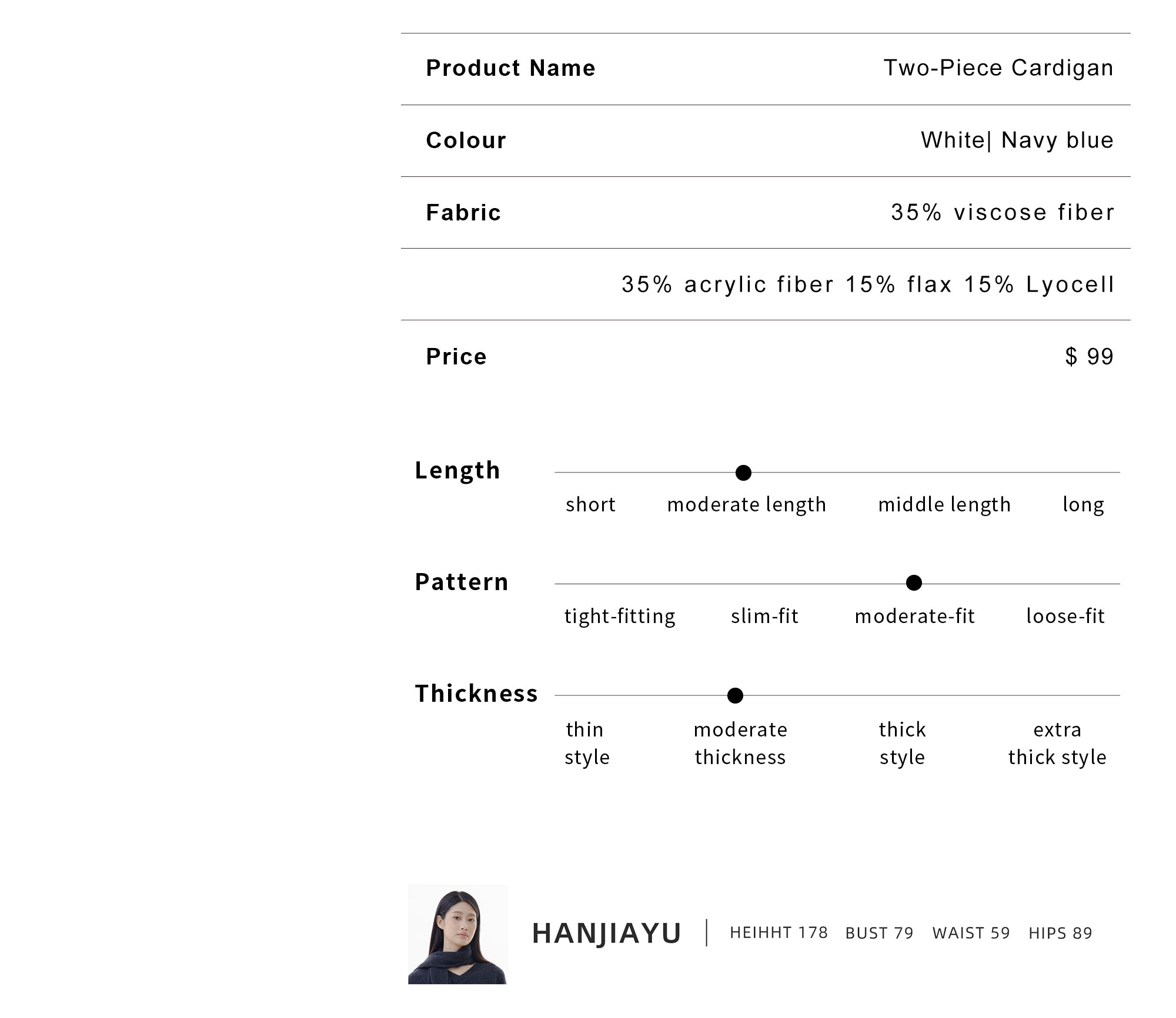
Task: Click the Thickness slider dot
Action: click(735, 696)
